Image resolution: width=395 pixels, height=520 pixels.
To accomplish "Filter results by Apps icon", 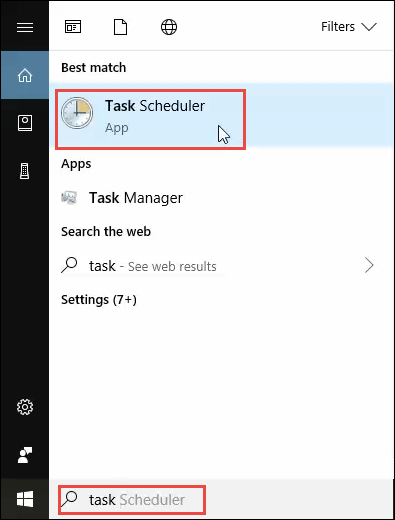I will click(73, 27).
